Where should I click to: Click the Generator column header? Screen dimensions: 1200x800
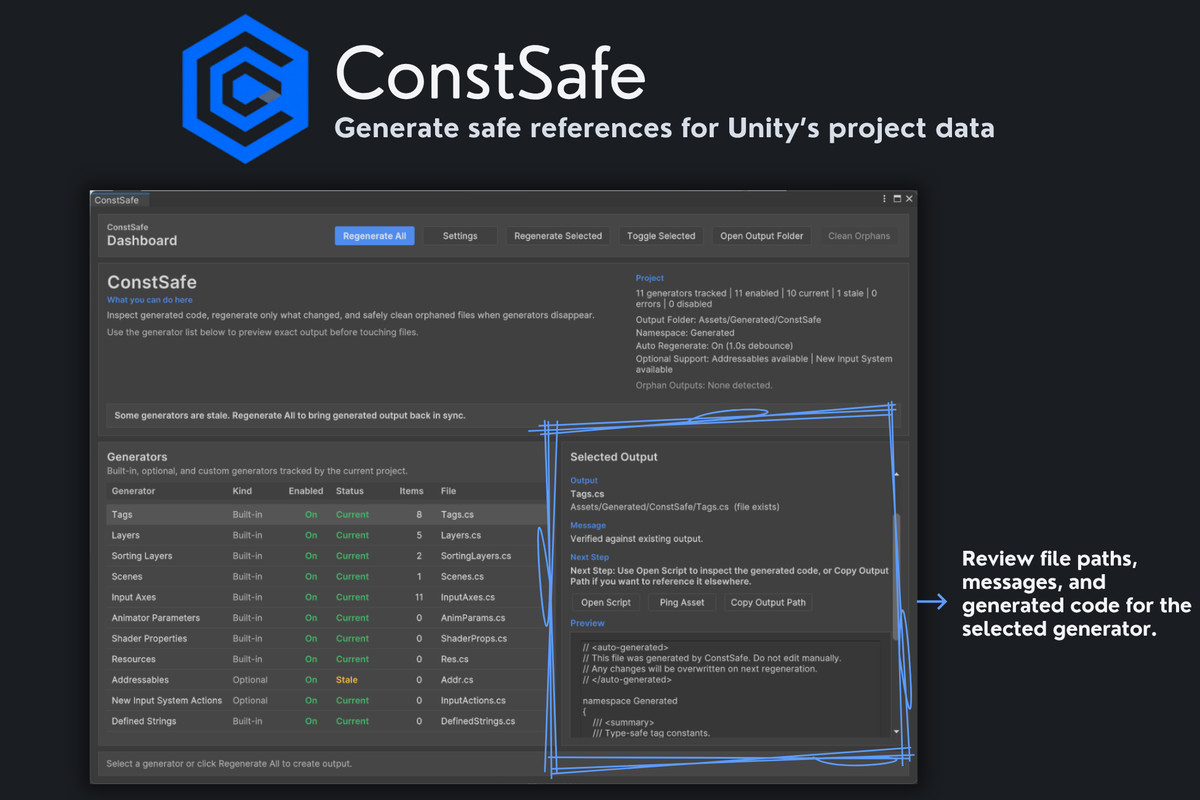click(133, 491)
